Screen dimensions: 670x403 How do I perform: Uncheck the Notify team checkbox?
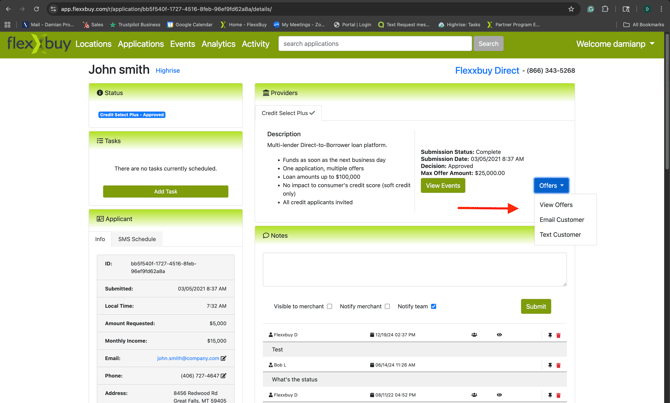tap(433, 307)
